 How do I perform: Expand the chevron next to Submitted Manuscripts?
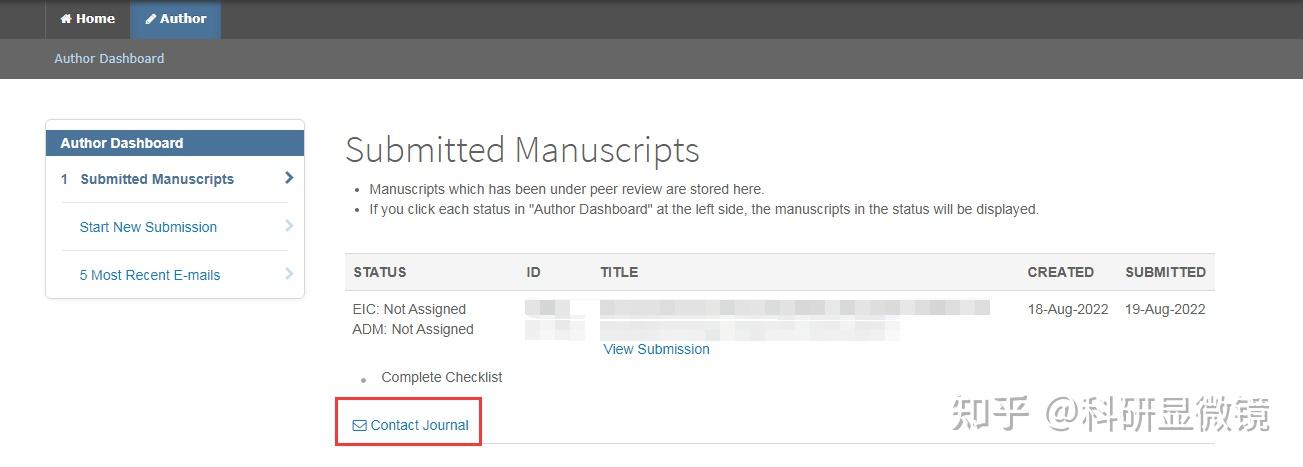(289, 178)
